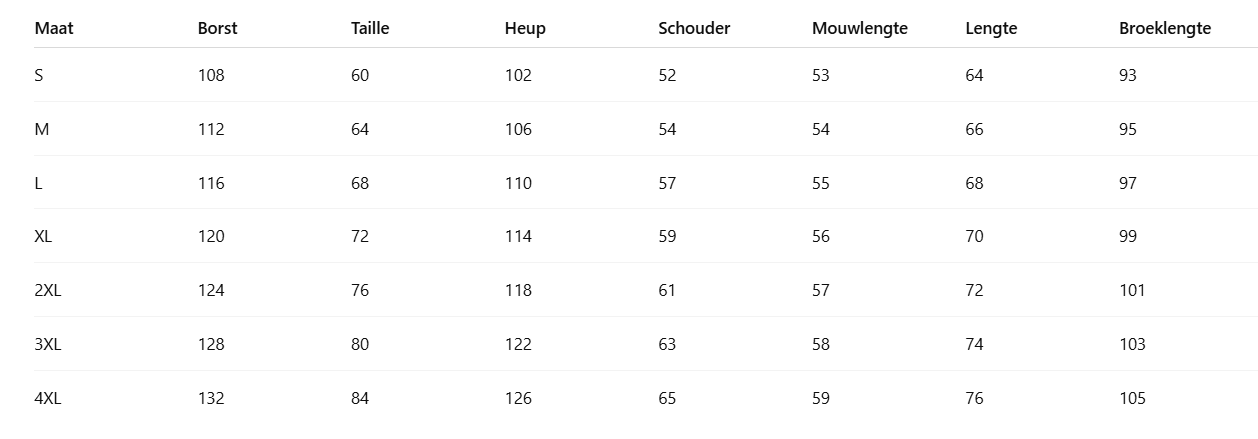This screenshot has height=439, width=1258.
Task: Click the Mouwlengte column header
Action: point(859,28)
